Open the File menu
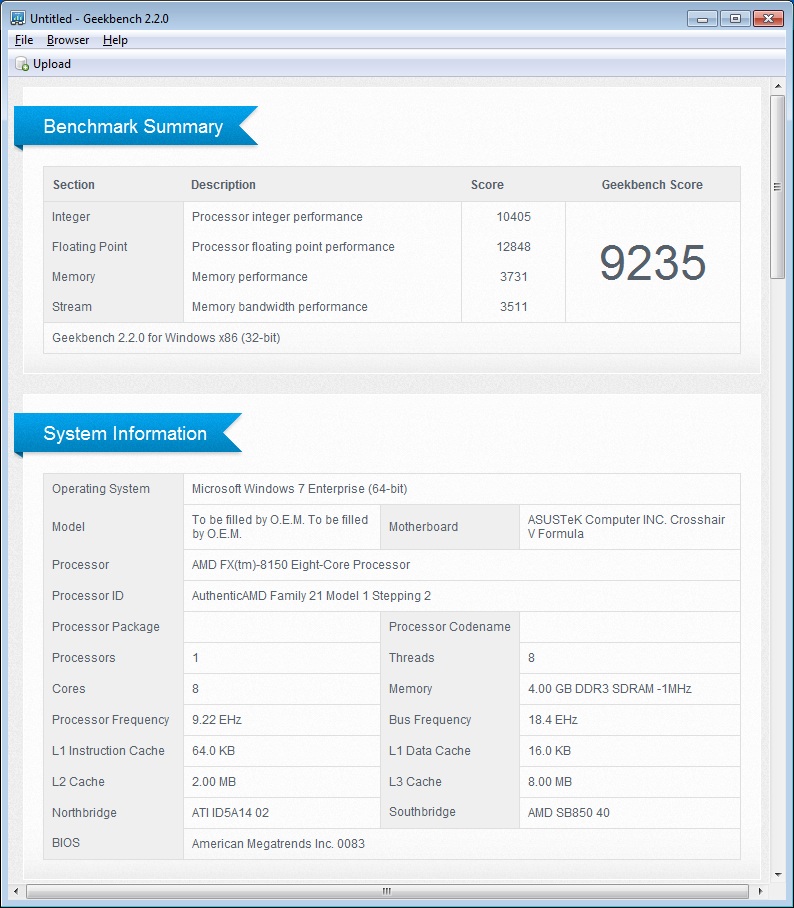794x908 pixels. [24, 40]
